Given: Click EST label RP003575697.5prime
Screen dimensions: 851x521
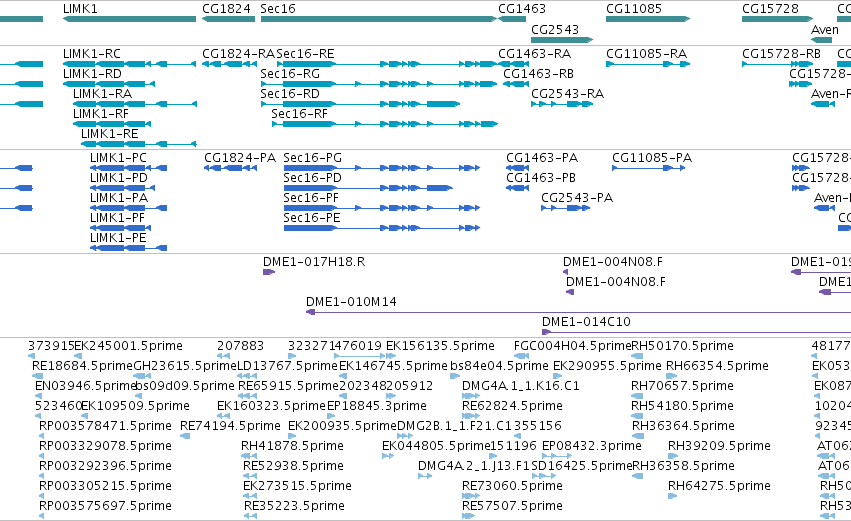Looking at the screenshot, I should tap(105, 506).
